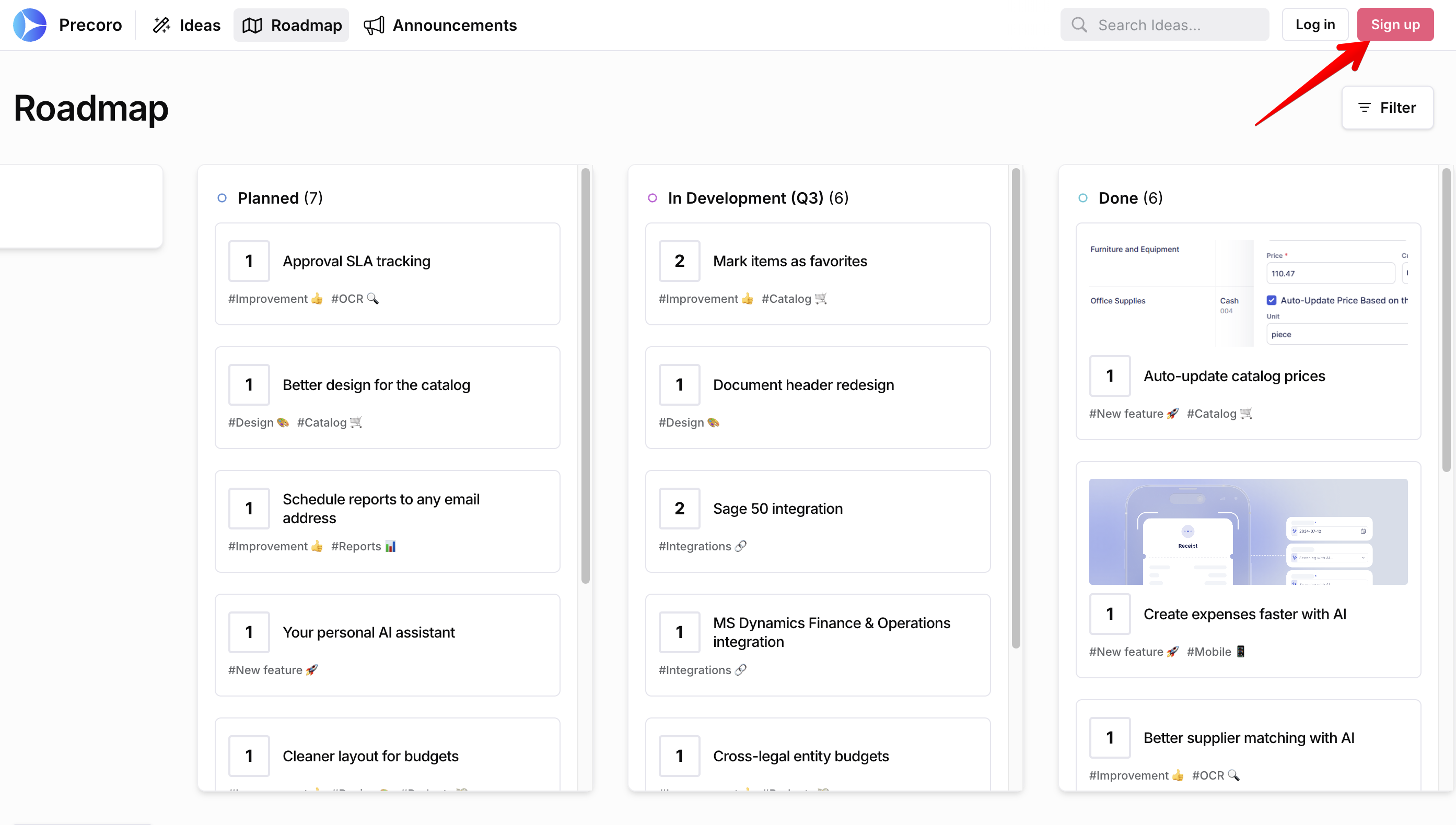Focus the Search Ideas input field
1456x825 pixels.
[1164, 25]
